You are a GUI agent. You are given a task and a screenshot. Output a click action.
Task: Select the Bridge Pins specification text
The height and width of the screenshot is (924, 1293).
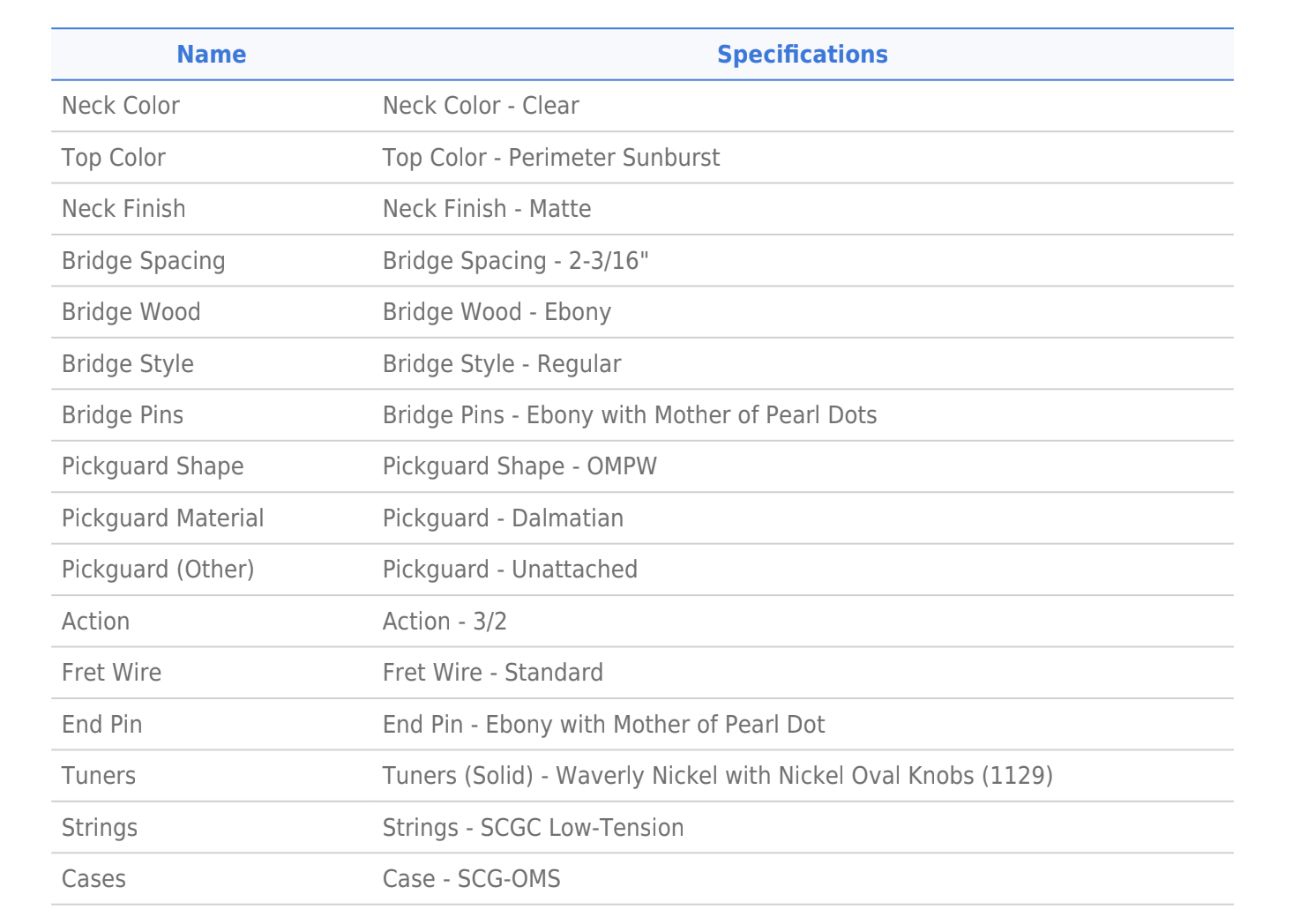tap(630, 415)
